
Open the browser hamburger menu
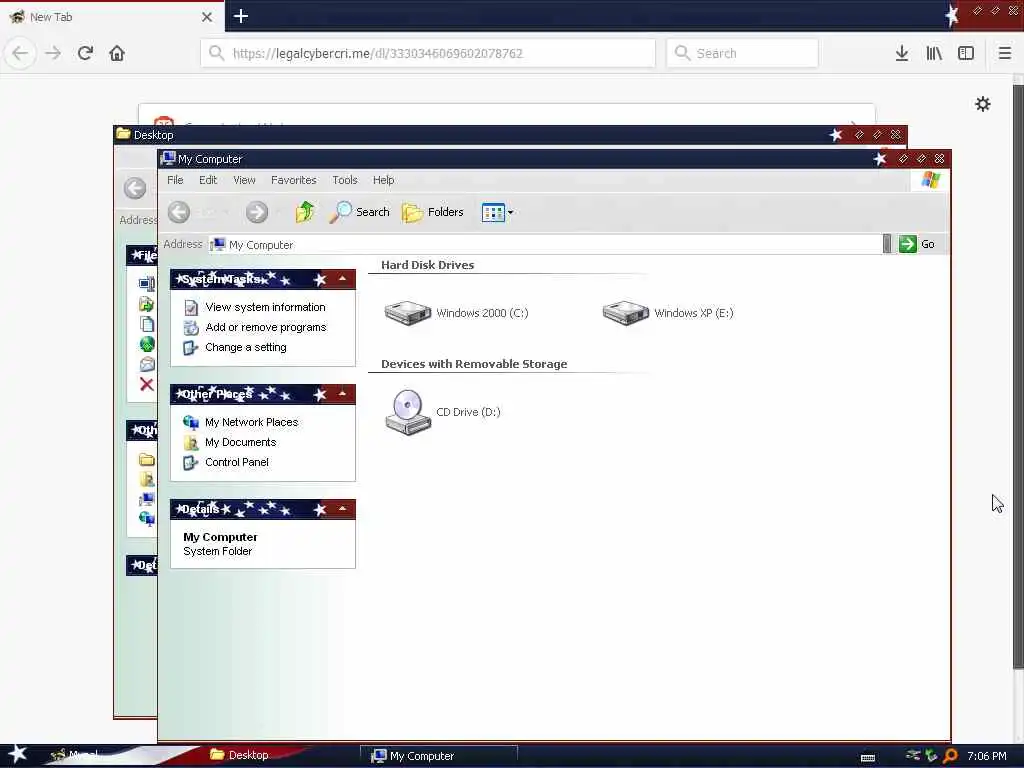(x=1005, y=53)
